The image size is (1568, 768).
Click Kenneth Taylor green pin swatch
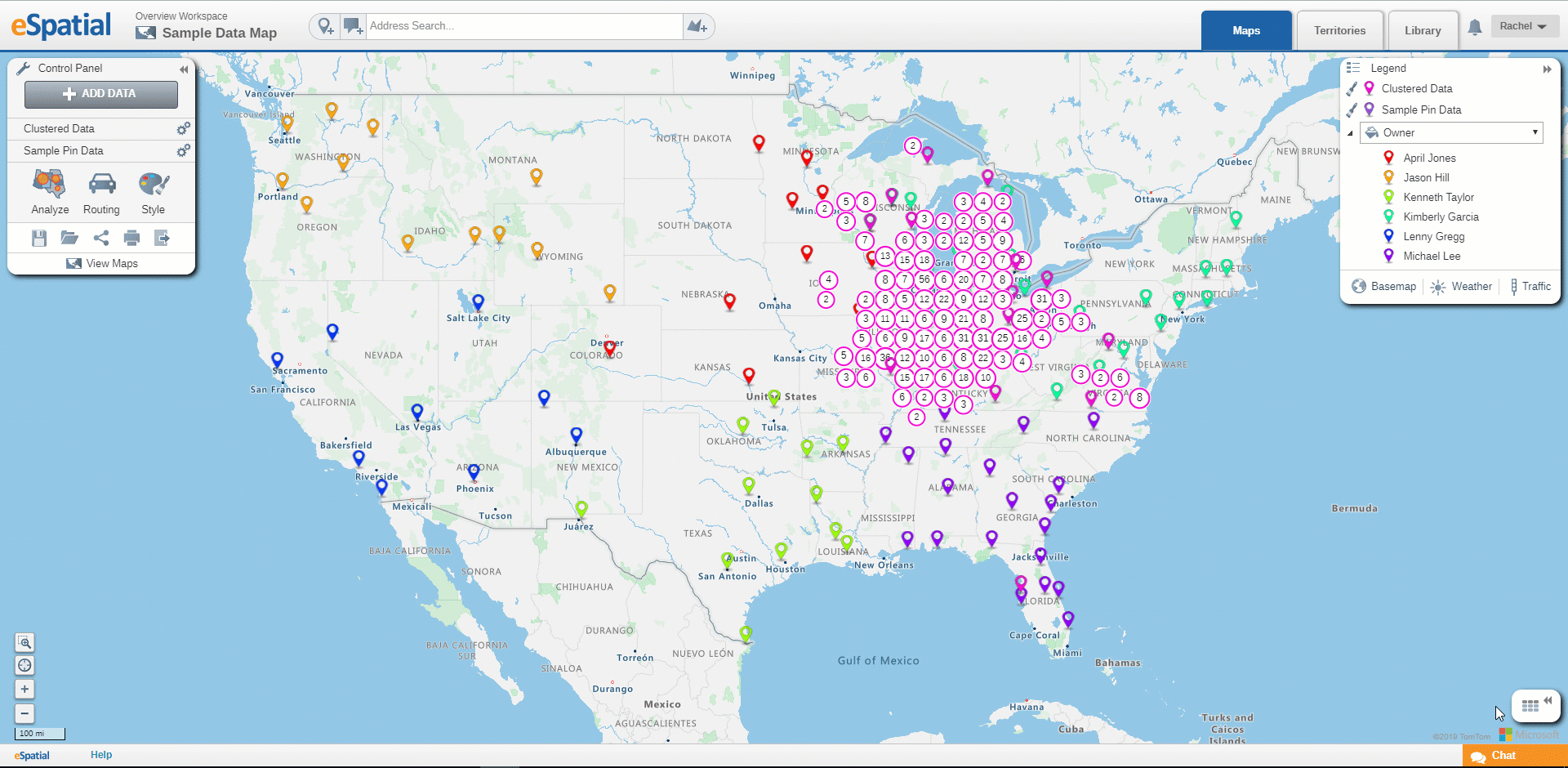(x=1388, y=196)
